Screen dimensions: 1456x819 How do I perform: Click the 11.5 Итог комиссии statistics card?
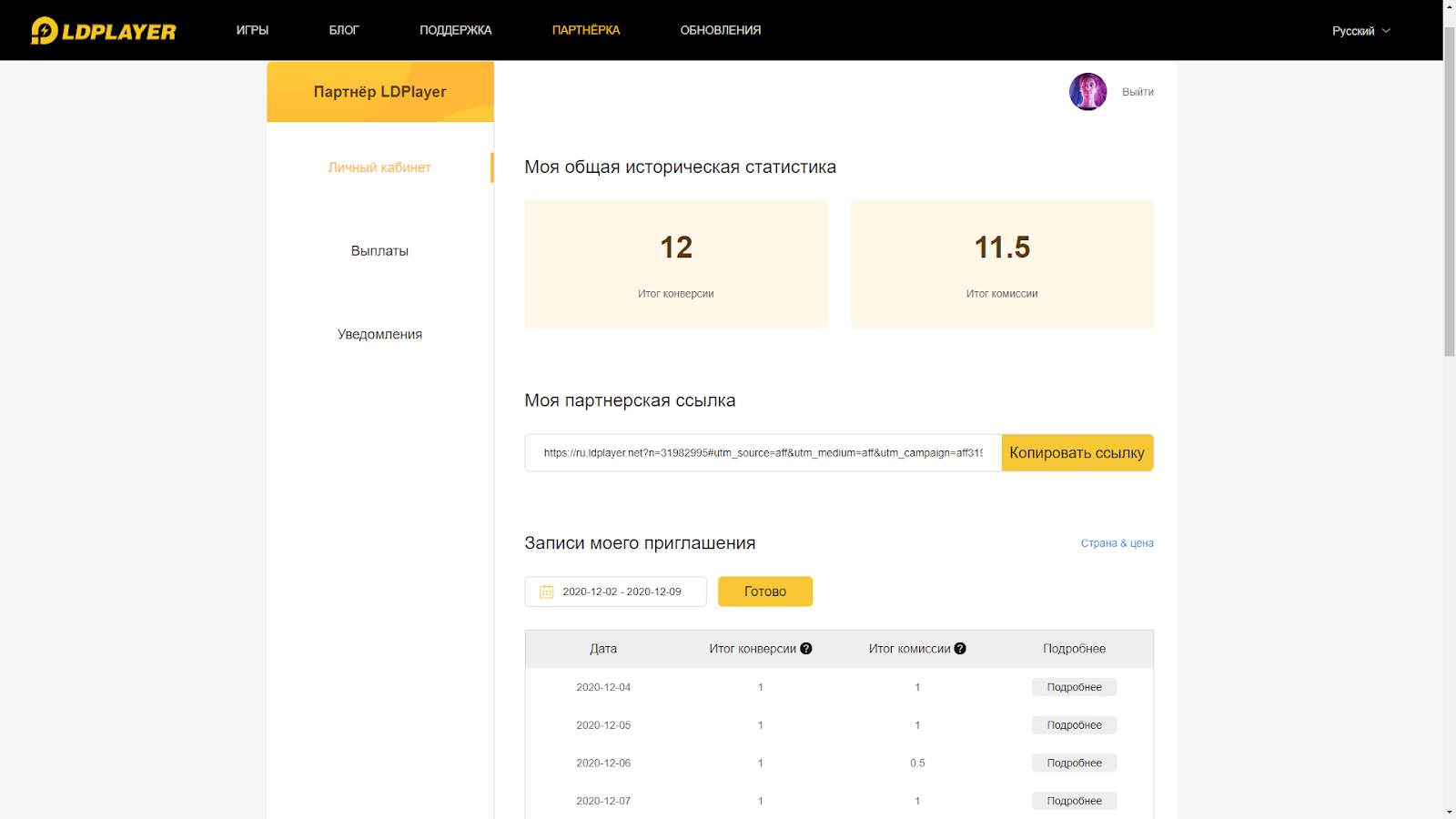click(x=1002, y=265)
